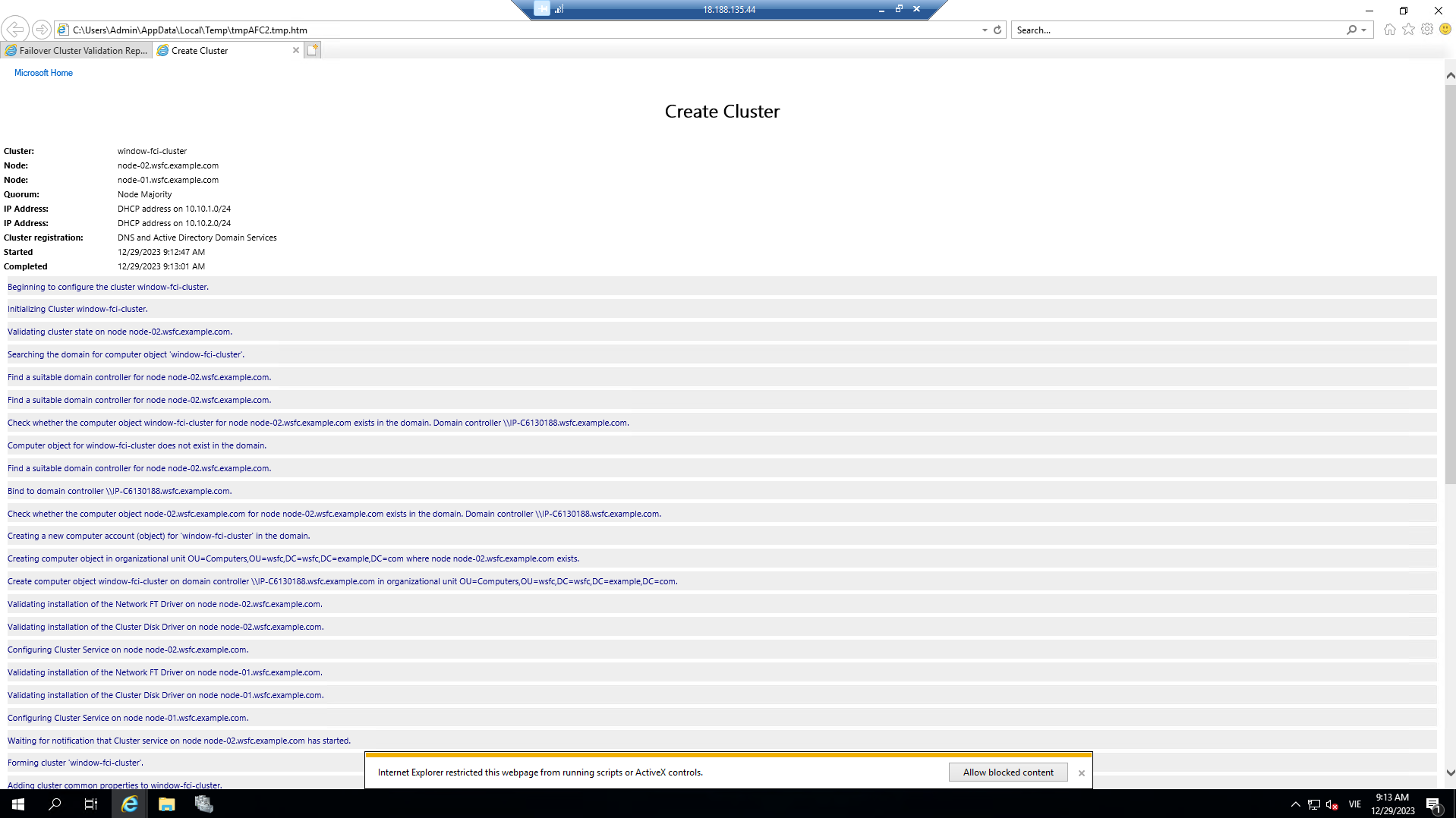Viewport: 1456px width, 818px height.
Task: Open File Explorer from the taskbar
Action: pyautogui.click(x=166, y=804)
